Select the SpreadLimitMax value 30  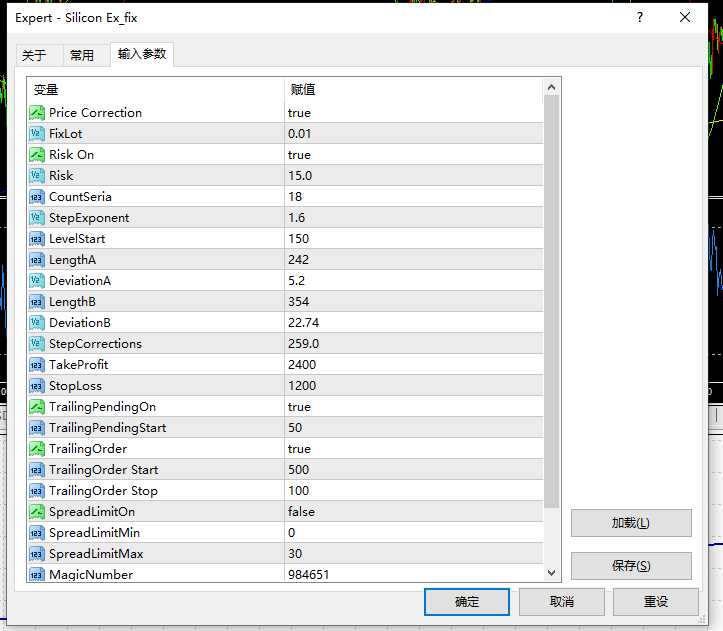coord(295,554)
